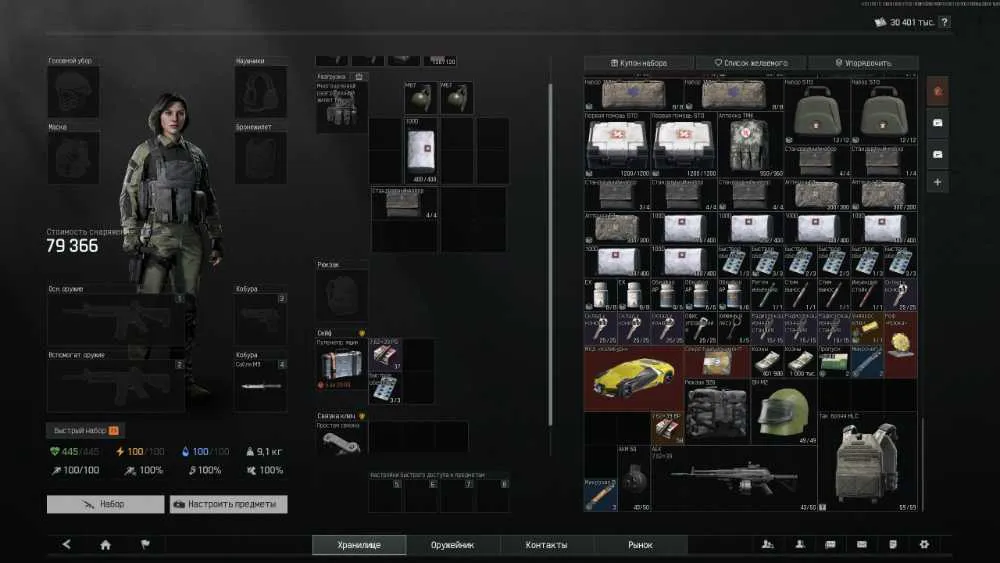
Task: Open the mail envelope icon
Action: (x=862, y=544)
